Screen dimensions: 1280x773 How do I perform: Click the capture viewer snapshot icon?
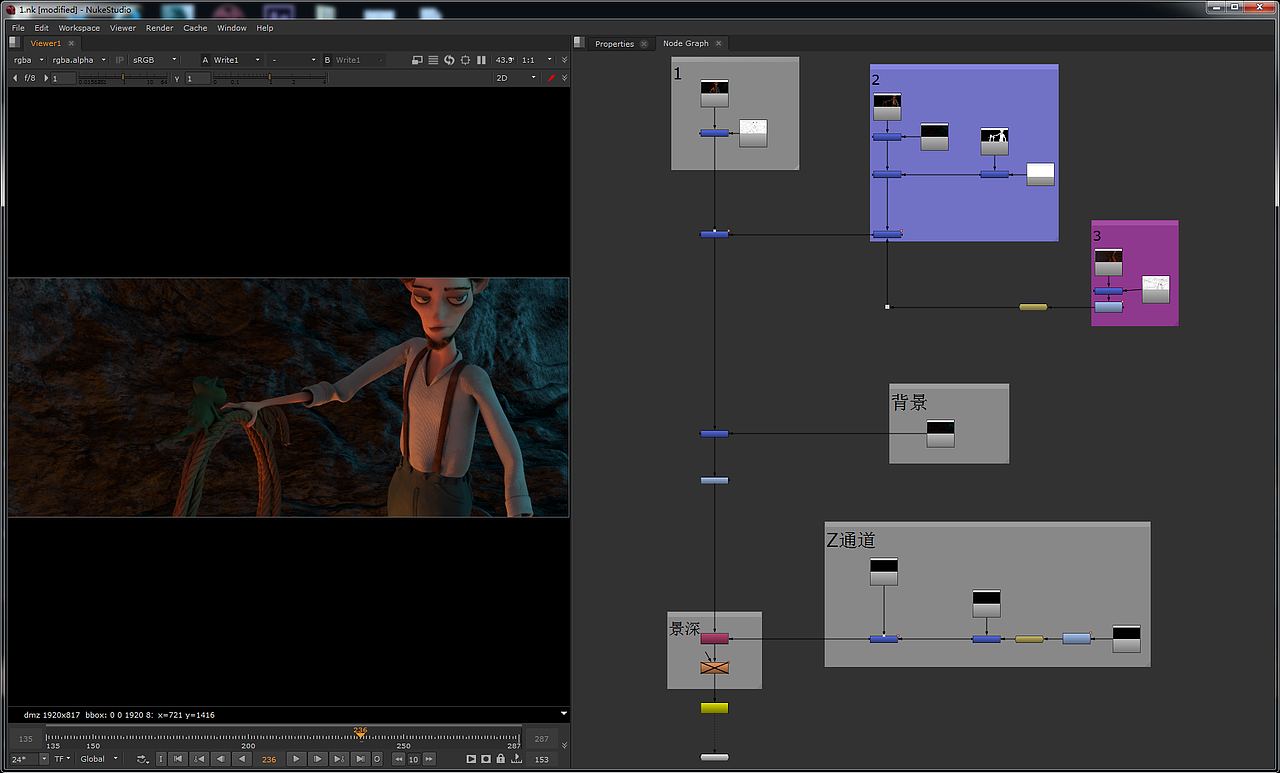[486, 759]
